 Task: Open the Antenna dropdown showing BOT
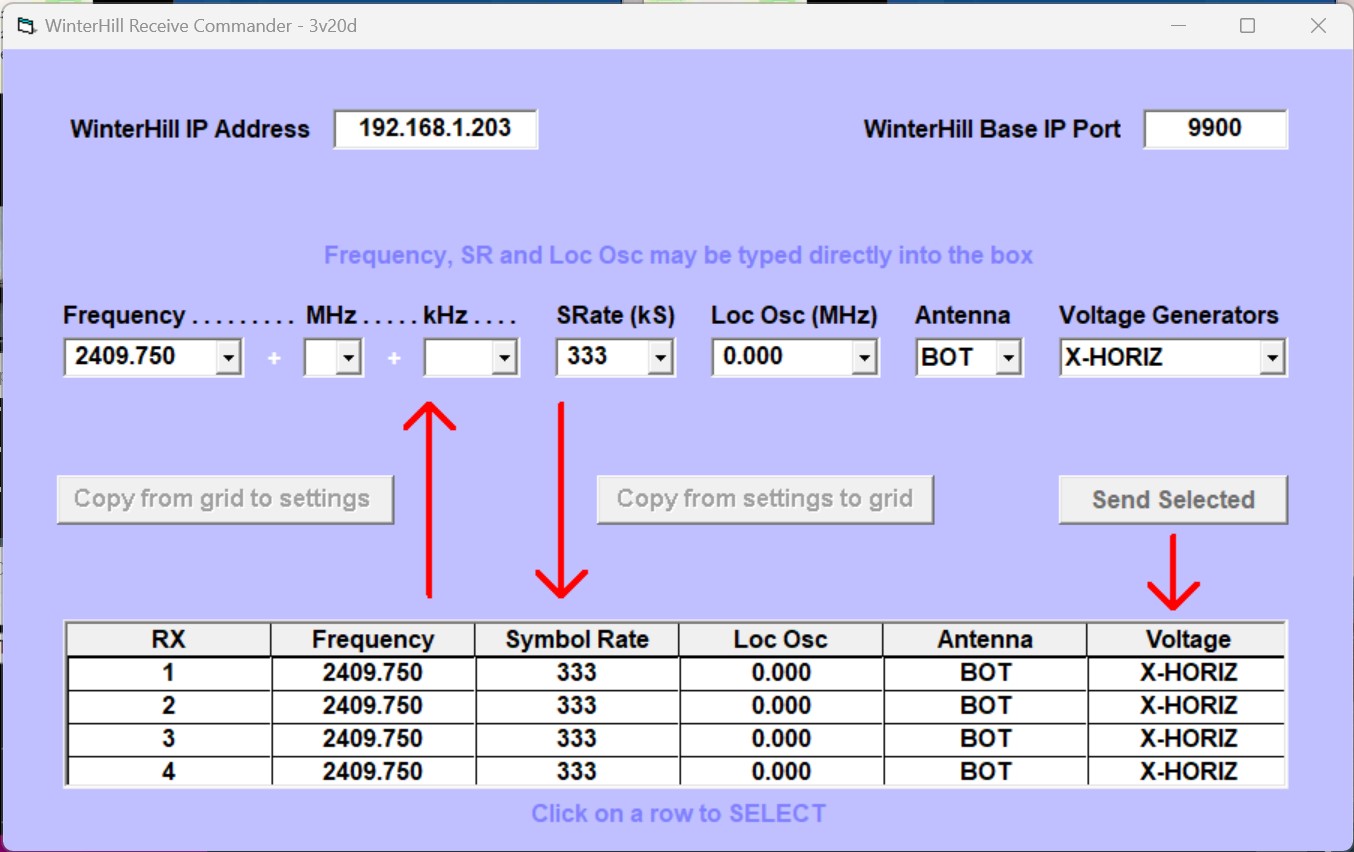point(1008,357)
